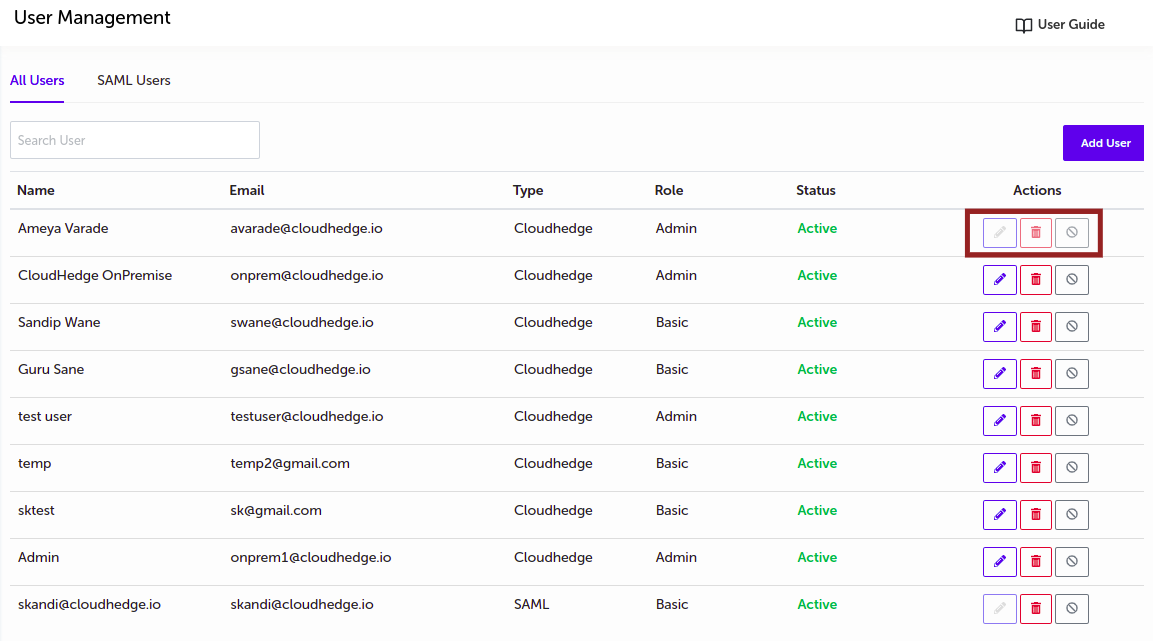Viewport: 1153px width, 641px height.
Task: Switch to the SAML Users tab
Action: pos(134,81)
